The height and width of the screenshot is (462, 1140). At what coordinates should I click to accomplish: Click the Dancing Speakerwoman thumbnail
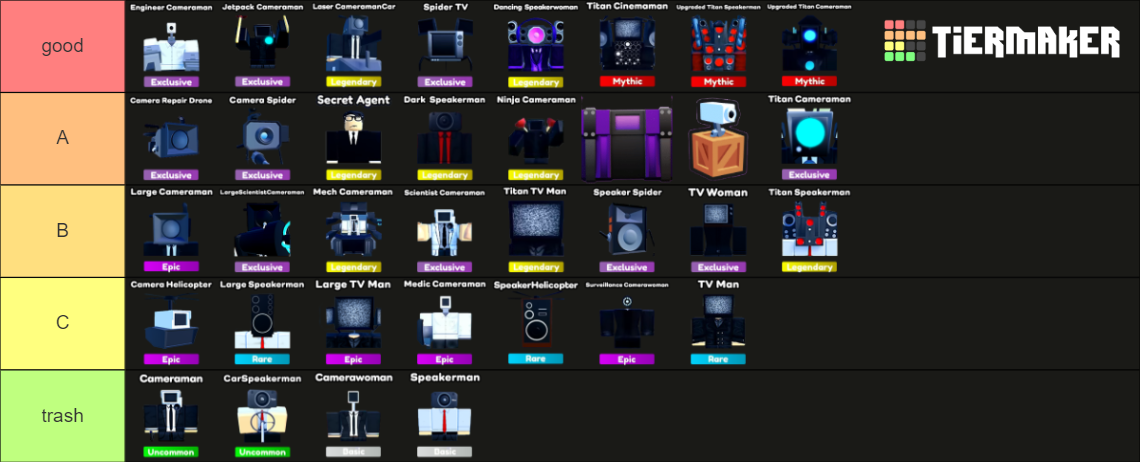pyautogui.click(x=535, y=46)
